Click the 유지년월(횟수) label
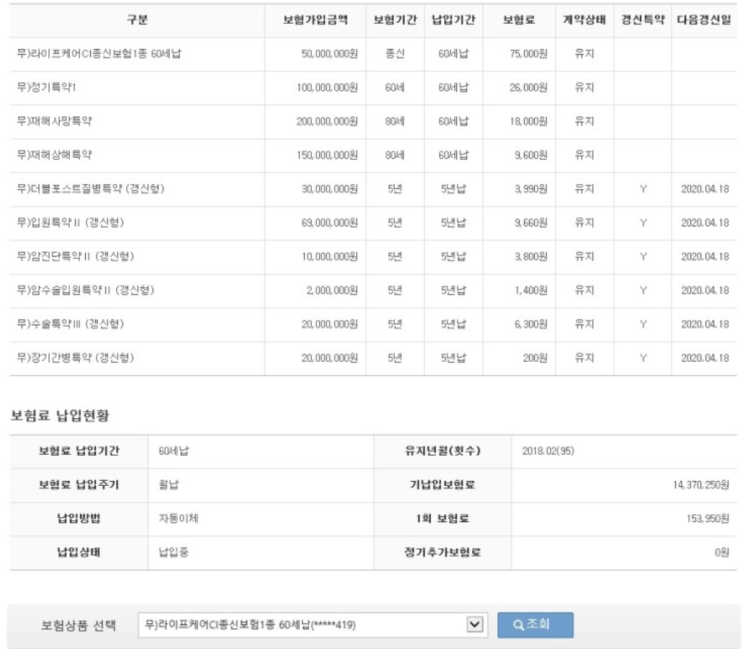This screenshot has height=649, width=743. point(443,451)
